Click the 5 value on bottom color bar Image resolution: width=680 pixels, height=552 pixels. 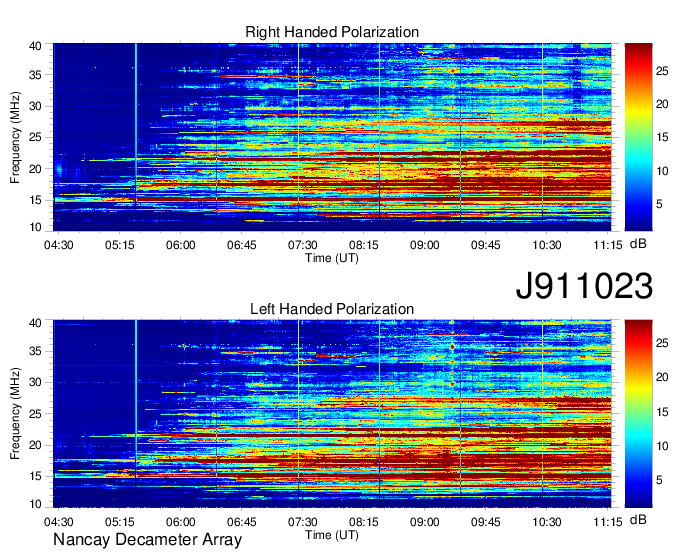659,480
